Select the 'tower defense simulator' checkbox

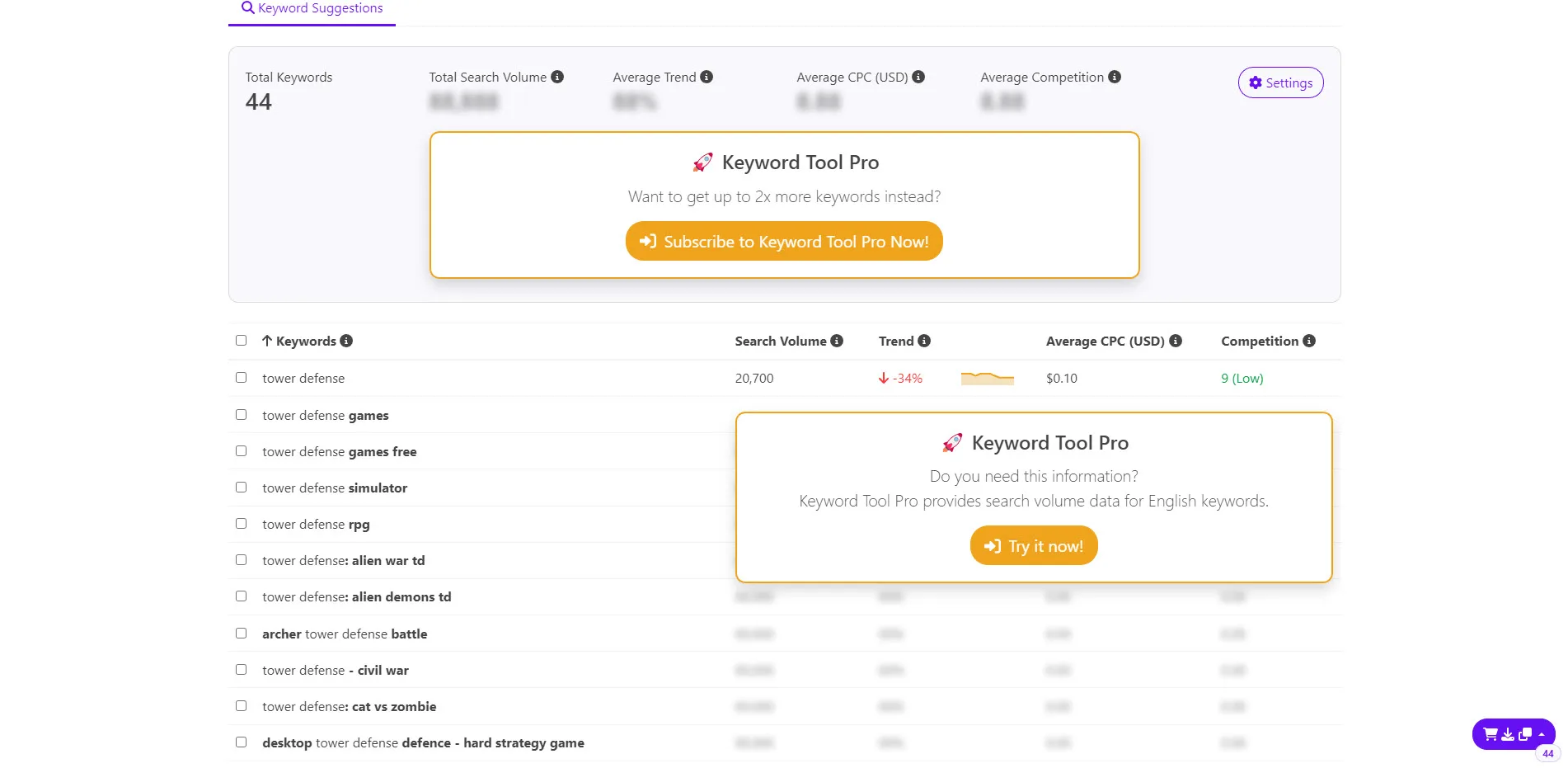(x=242, y=488)
